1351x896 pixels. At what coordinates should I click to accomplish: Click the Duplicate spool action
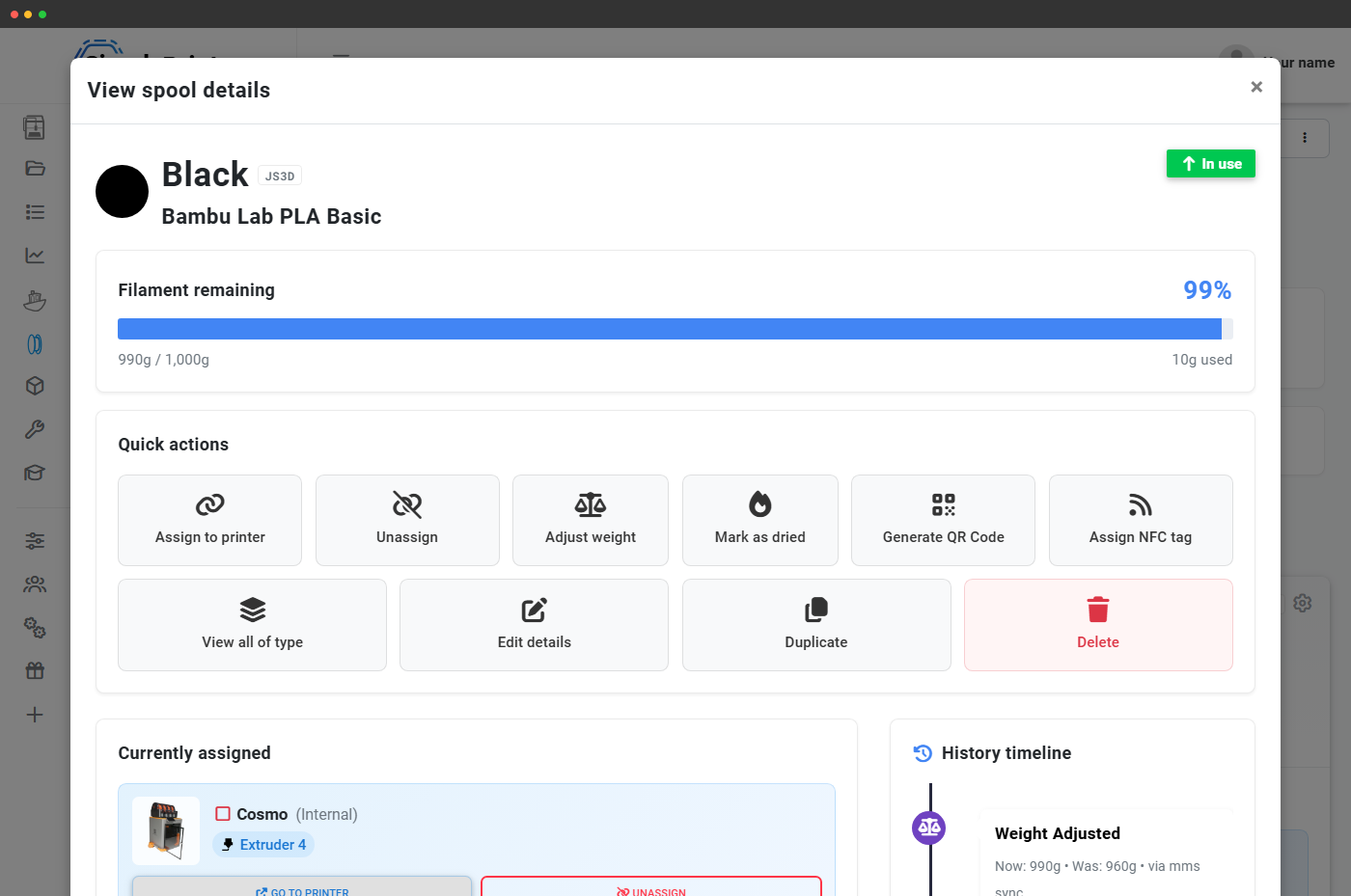pos(816,625)
